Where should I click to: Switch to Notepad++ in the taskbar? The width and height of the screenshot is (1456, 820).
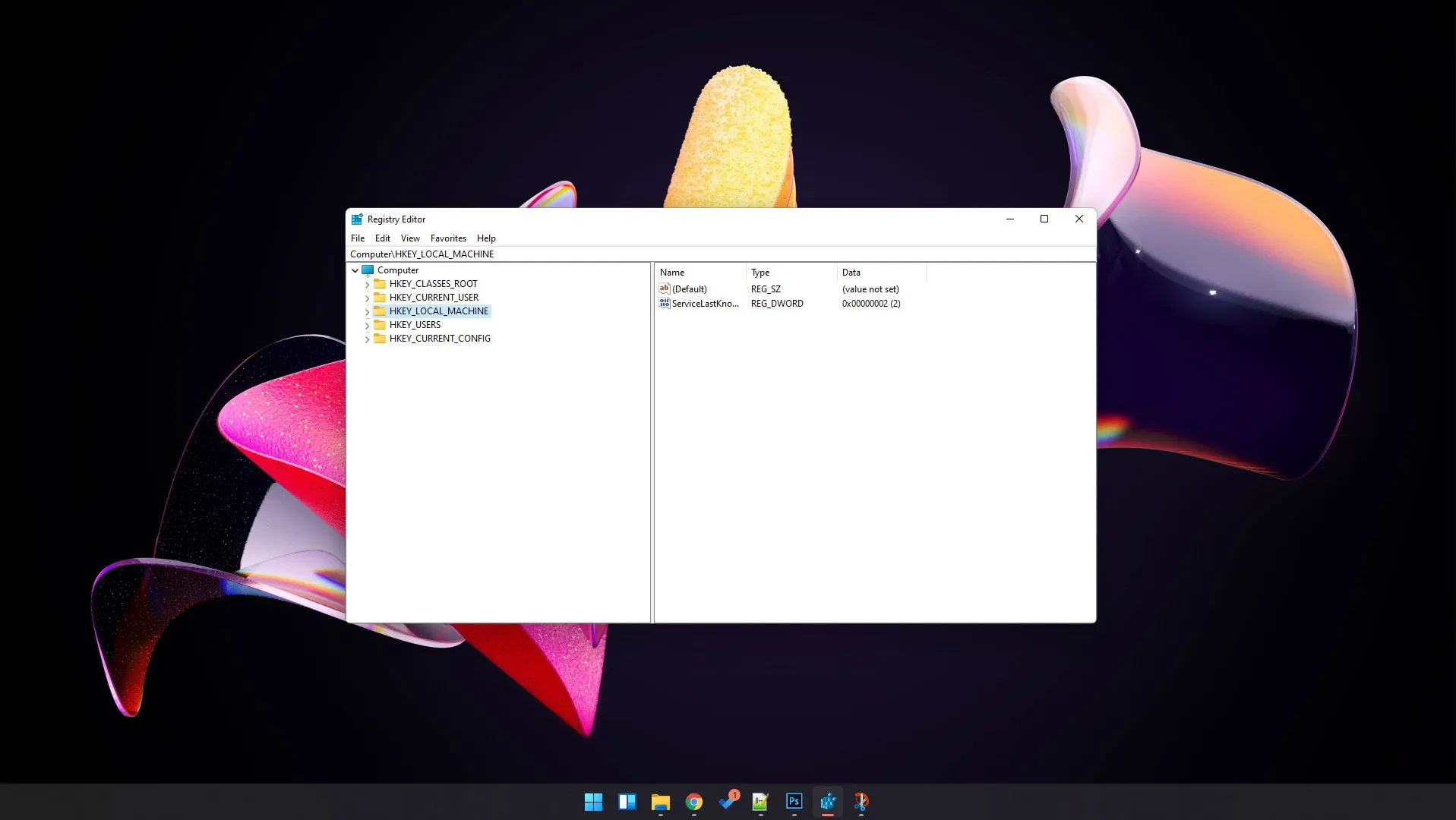click(760, 802)
